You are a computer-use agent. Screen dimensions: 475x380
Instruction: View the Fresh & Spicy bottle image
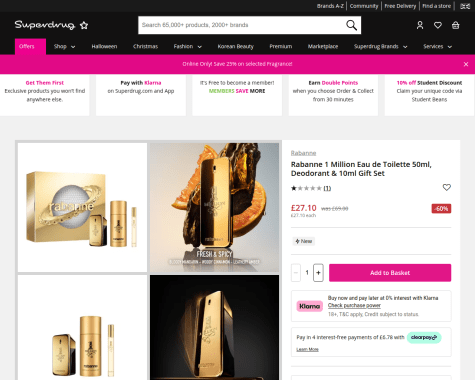[214, 207]
